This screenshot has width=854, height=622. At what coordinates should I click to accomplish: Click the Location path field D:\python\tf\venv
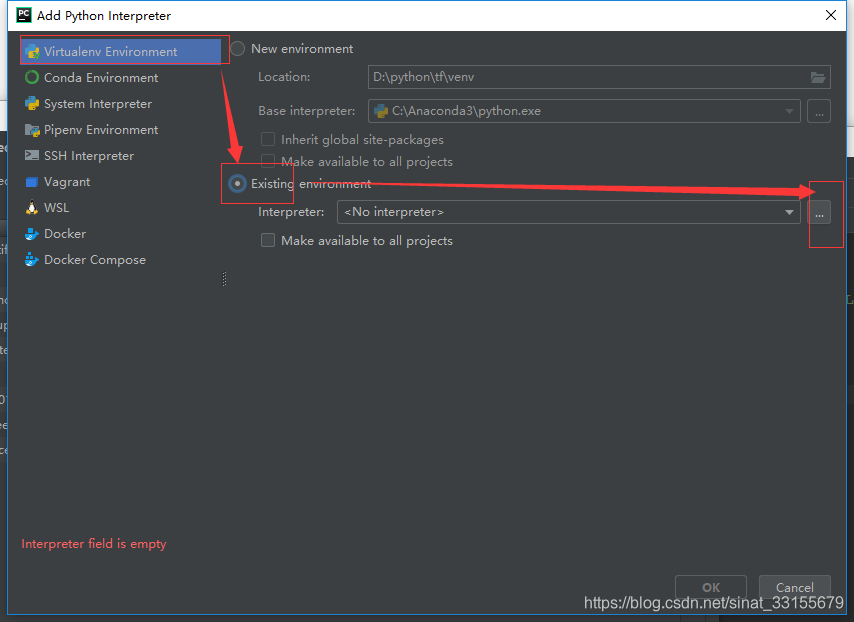pyautogui.click(x=599, y=77)
